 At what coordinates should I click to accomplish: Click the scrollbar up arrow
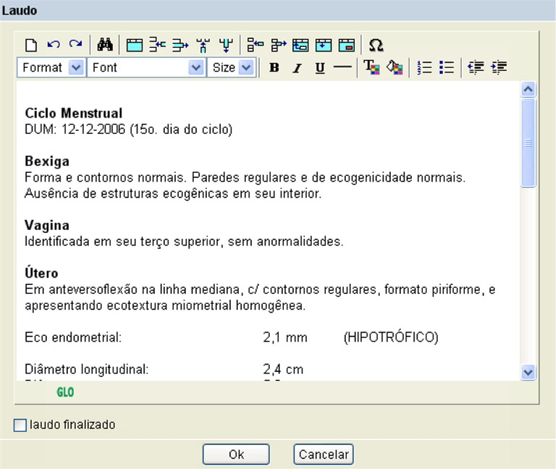(528, 89)
